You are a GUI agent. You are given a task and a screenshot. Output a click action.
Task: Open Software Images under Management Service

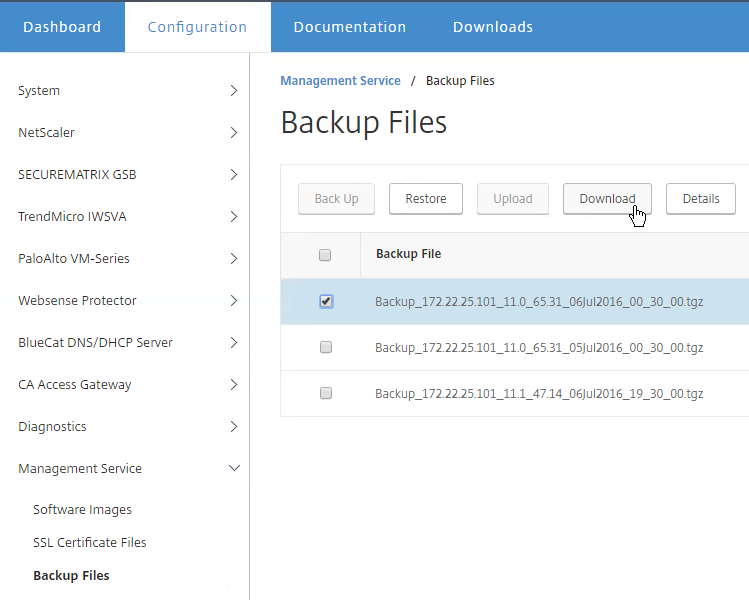point(82,510)
